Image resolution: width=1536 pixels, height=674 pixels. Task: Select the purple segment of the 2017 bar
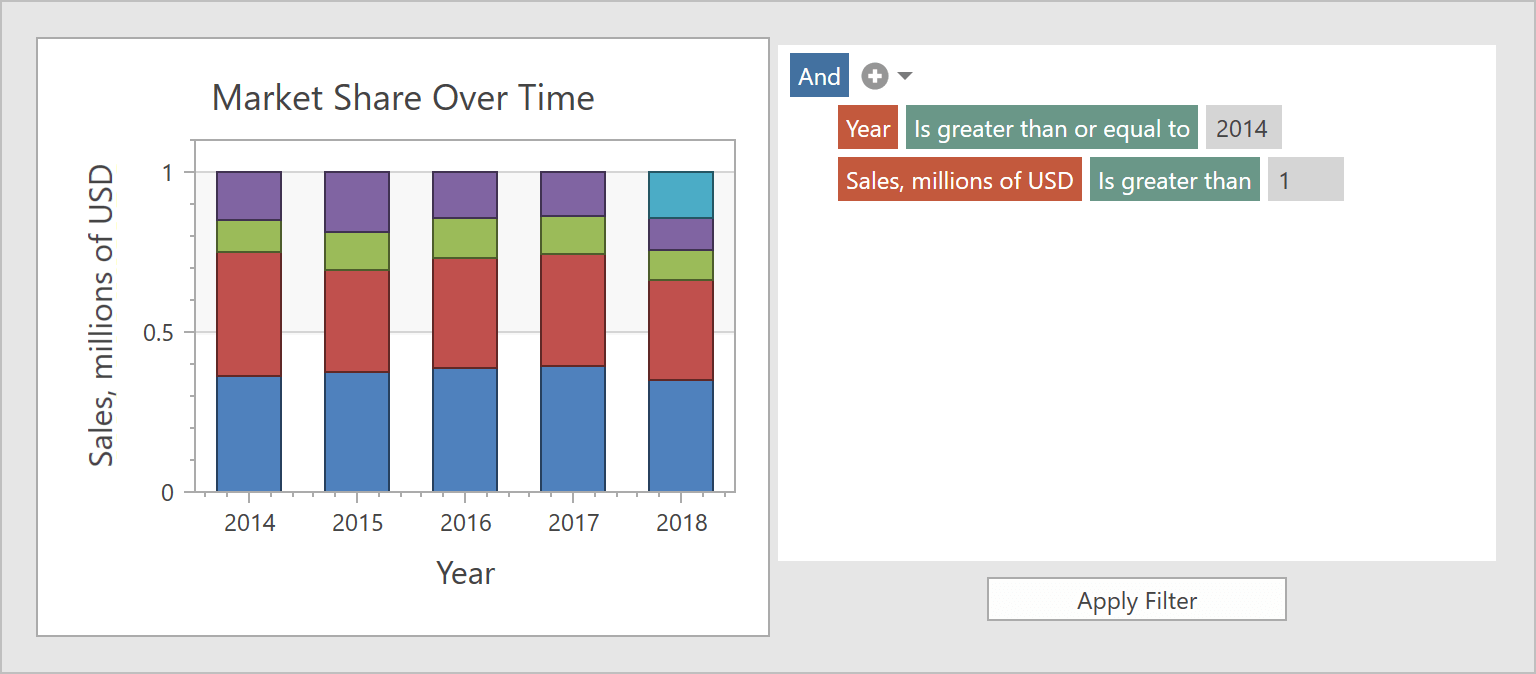click(573, 194)
